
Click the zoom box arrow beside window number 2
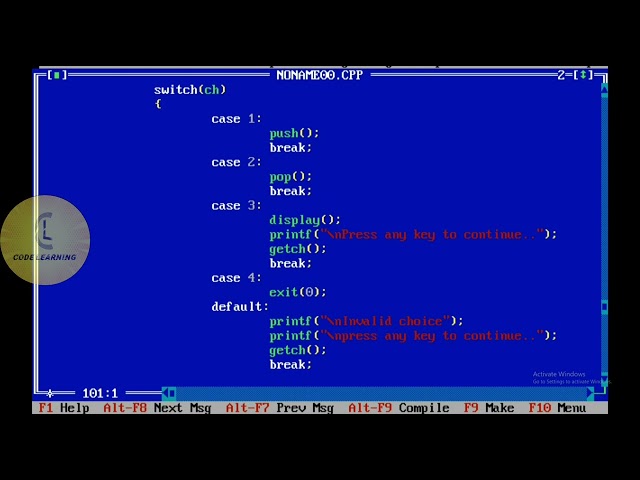pos(583,75)
